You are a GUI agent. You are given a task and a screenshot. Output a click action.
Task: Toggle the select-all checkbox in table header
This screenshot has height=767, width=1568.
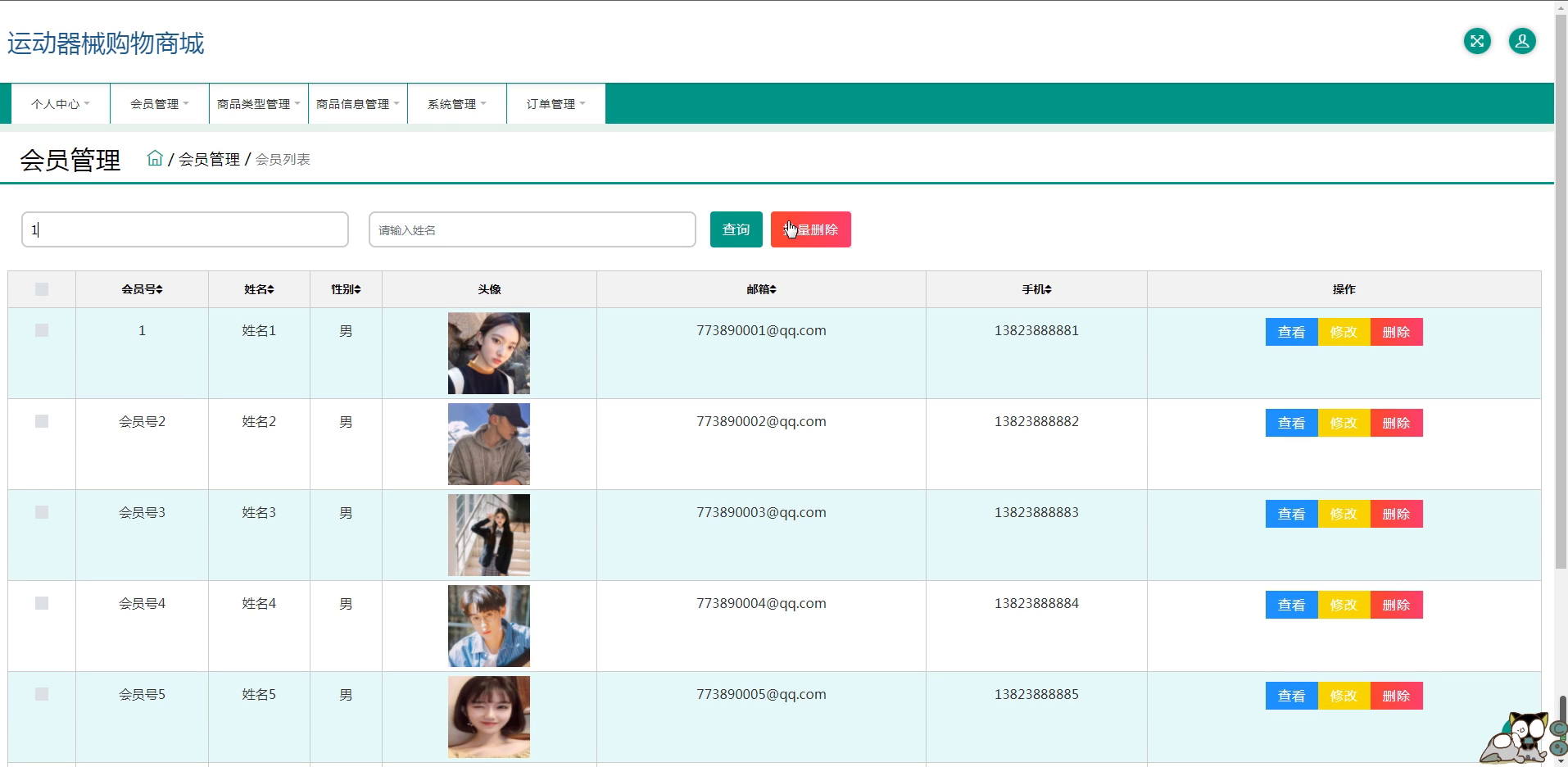42,289
